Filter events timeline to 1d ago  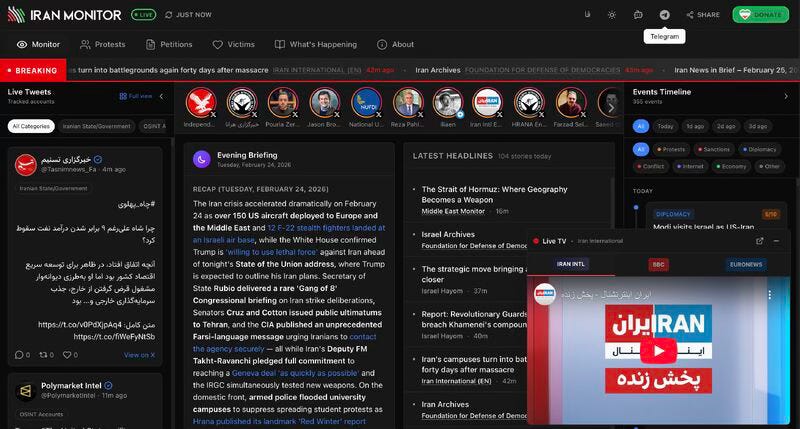click(695, 126)
